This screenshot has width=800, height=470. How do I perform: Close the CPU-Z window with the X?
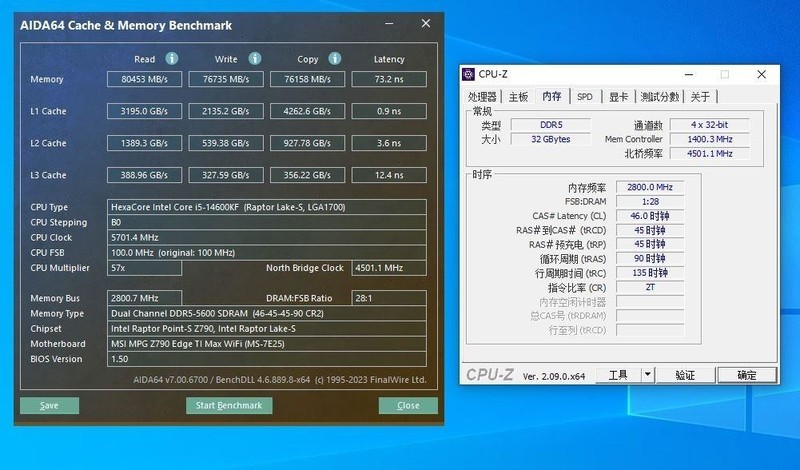point(761,75)
